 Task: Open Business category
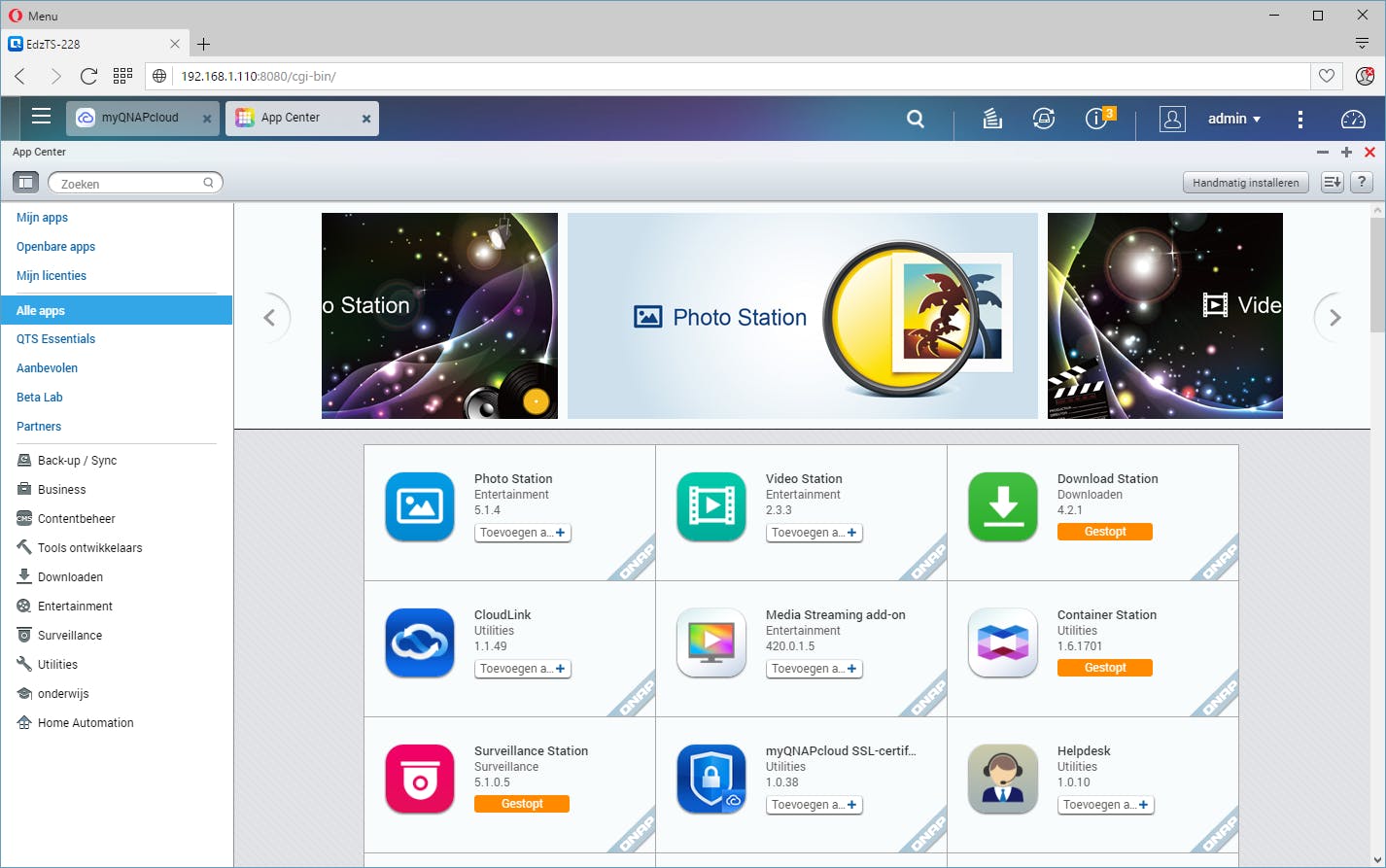tap(61, 490)
